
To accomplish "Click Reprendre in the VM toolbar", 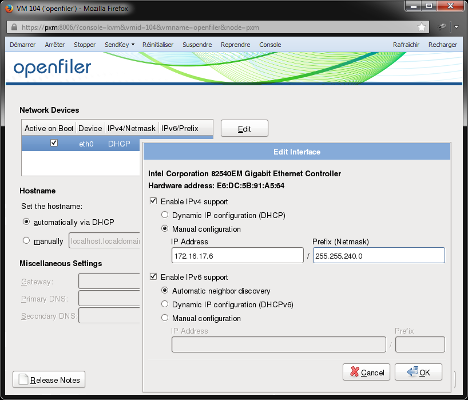I will 235,45.
